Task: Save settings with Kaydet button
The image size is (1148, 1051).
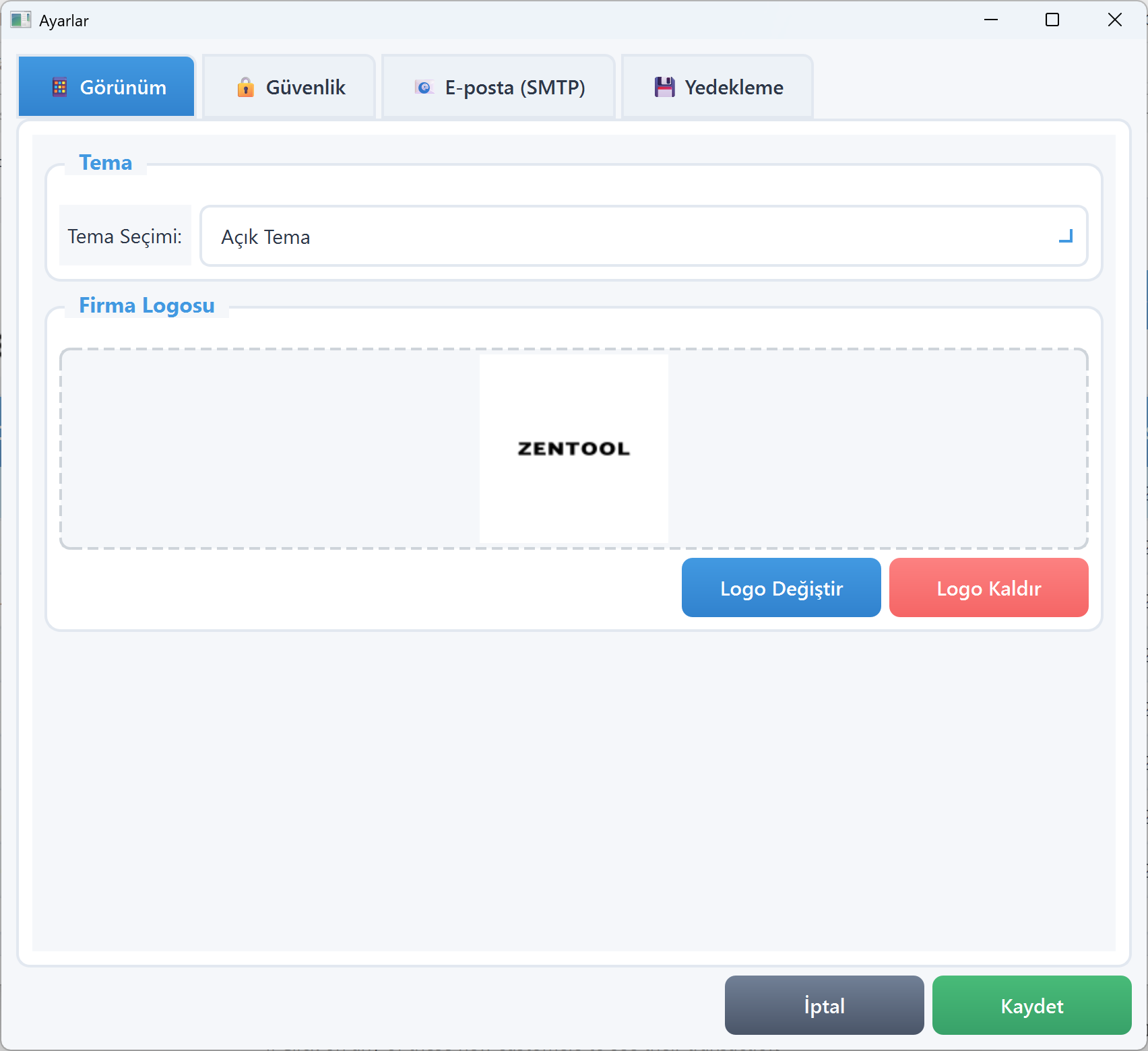Action: click(1031, 1006)
